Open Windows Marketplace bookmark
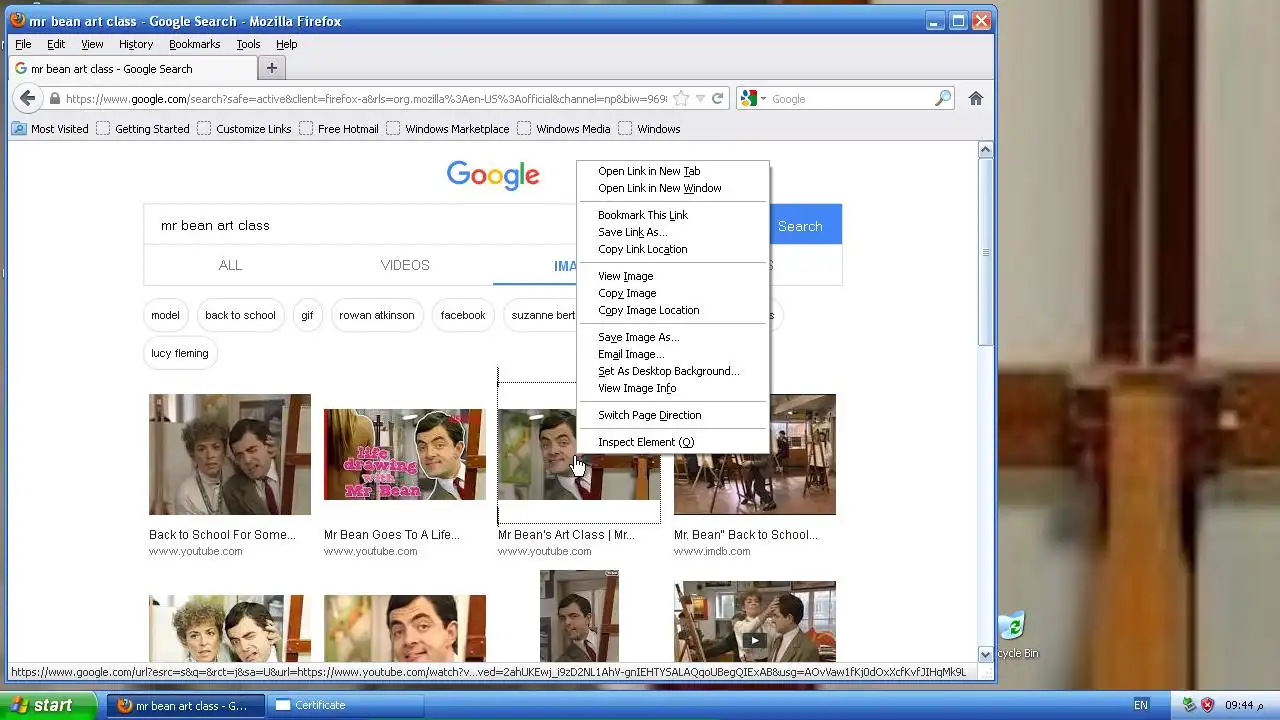Screen dimensions: 1280x720 448,129
